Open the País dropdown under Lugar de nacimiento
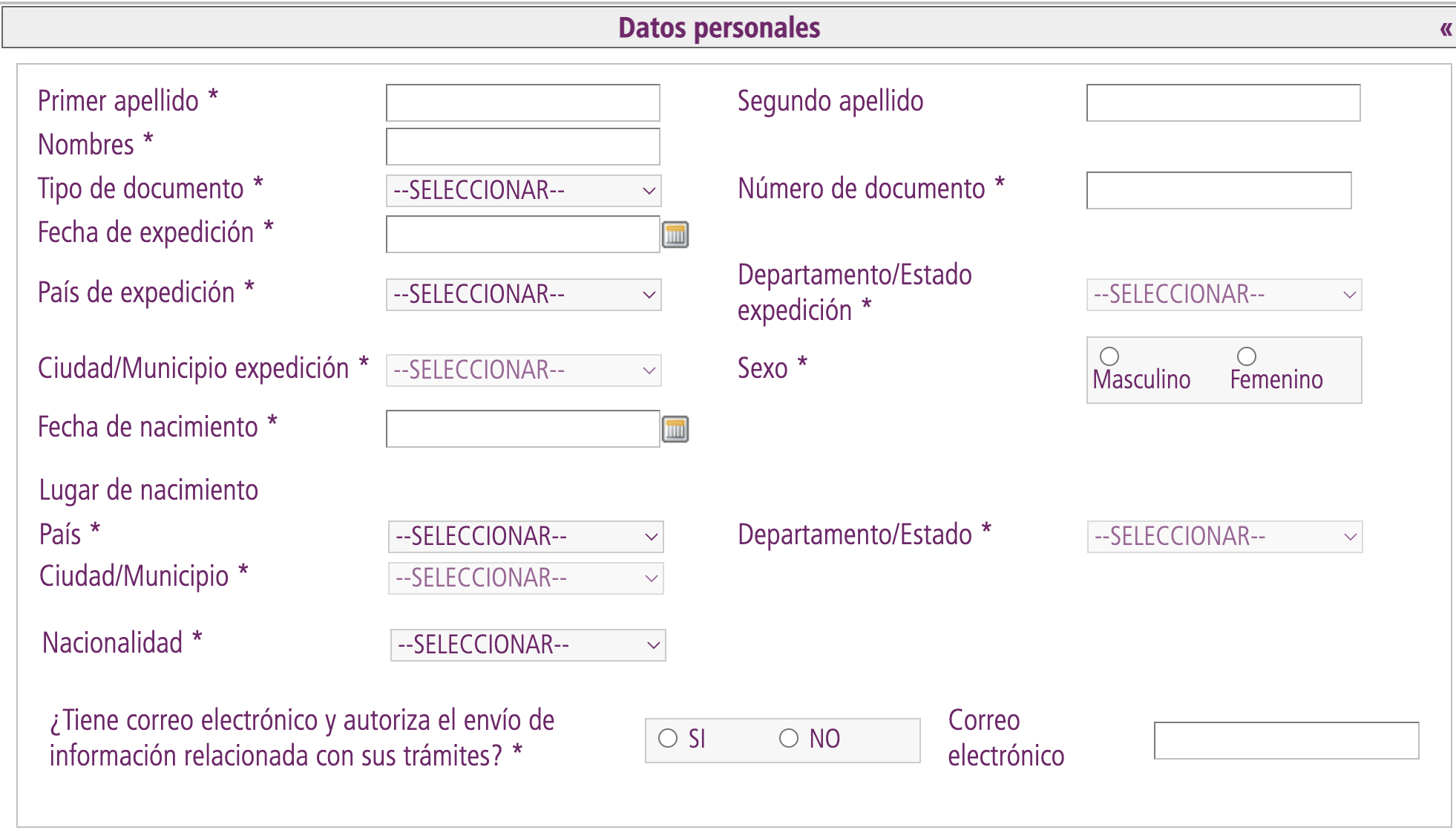Viewport: 1456px width, 839px height. click(x=525, y=536)
